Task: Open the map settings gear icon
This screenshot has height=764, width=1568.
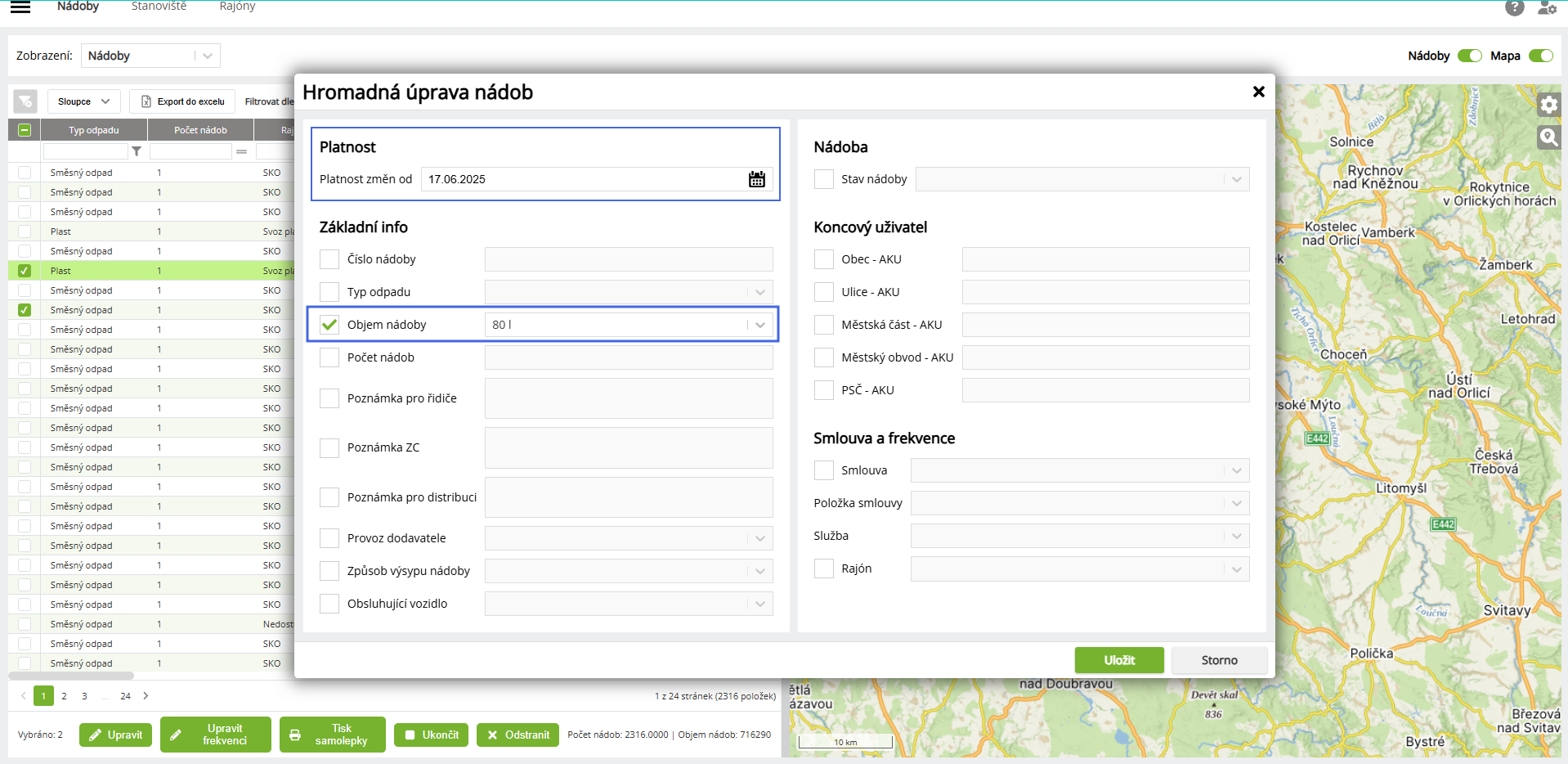Action: [x=1548, y=105]
